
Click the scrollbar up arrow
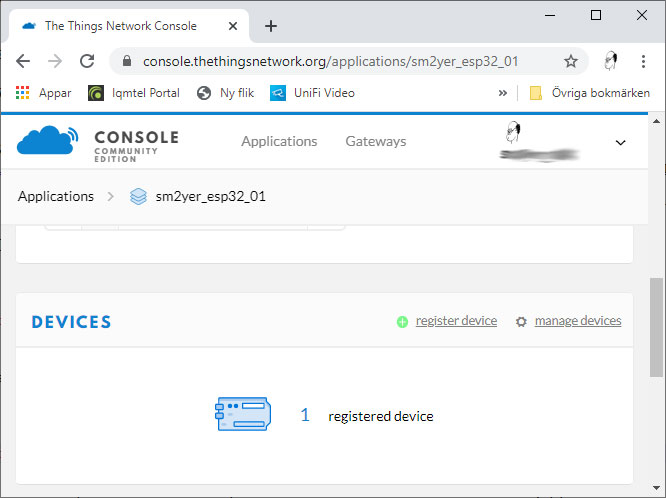pyautogui.click(x=656, y=121)
